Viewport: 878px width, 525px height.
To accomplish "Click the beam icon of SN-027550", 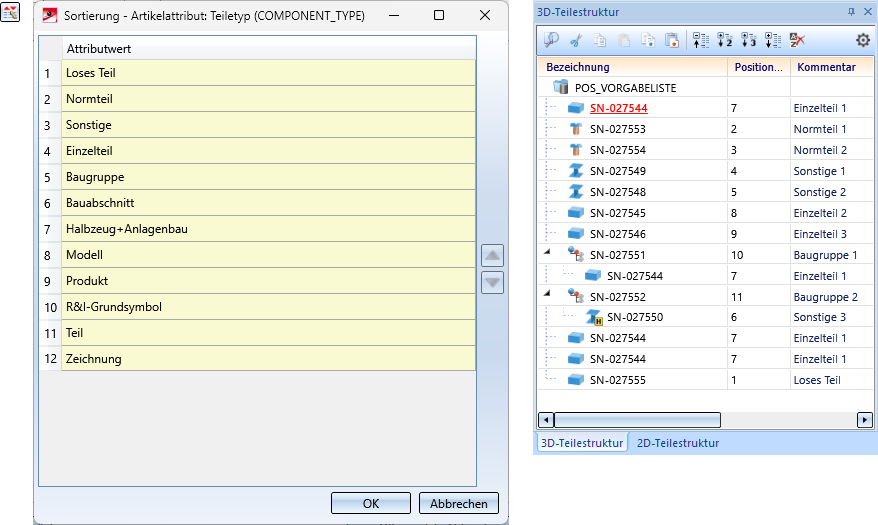I will point(594,317).
